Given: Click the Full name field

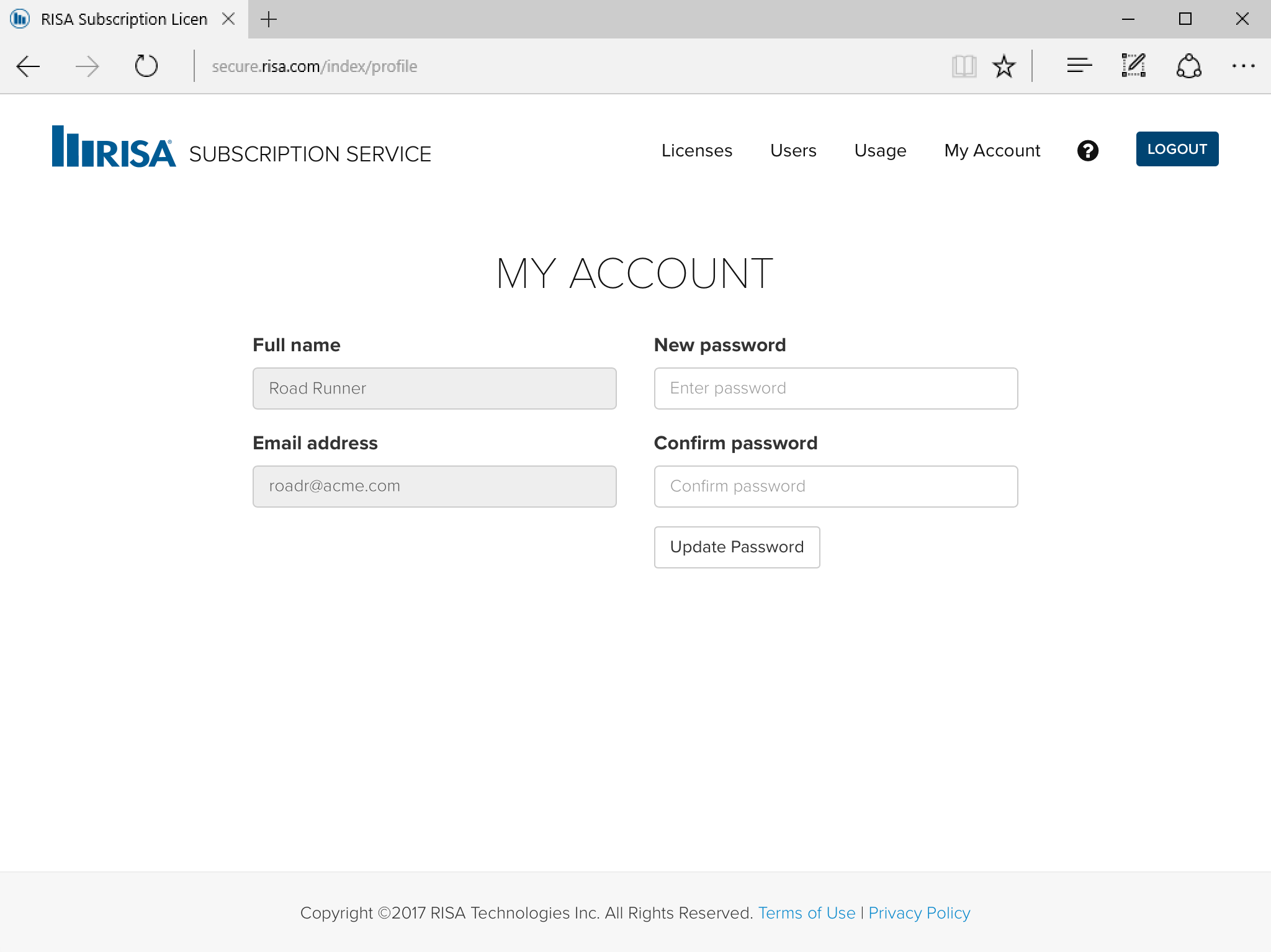Looking at the screenshot, I should (434, 388).
